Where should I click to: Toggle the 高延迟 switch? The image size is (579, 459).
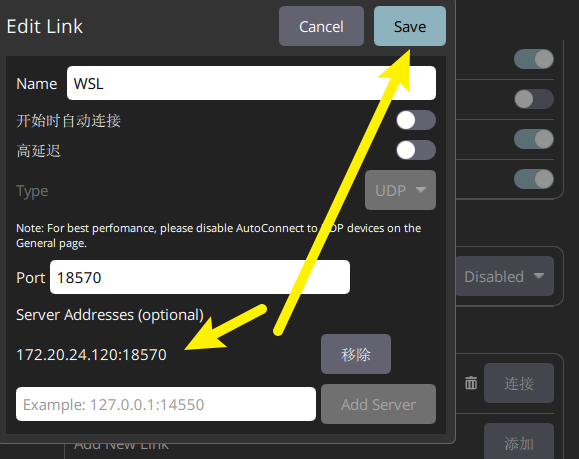pos(416,150)
